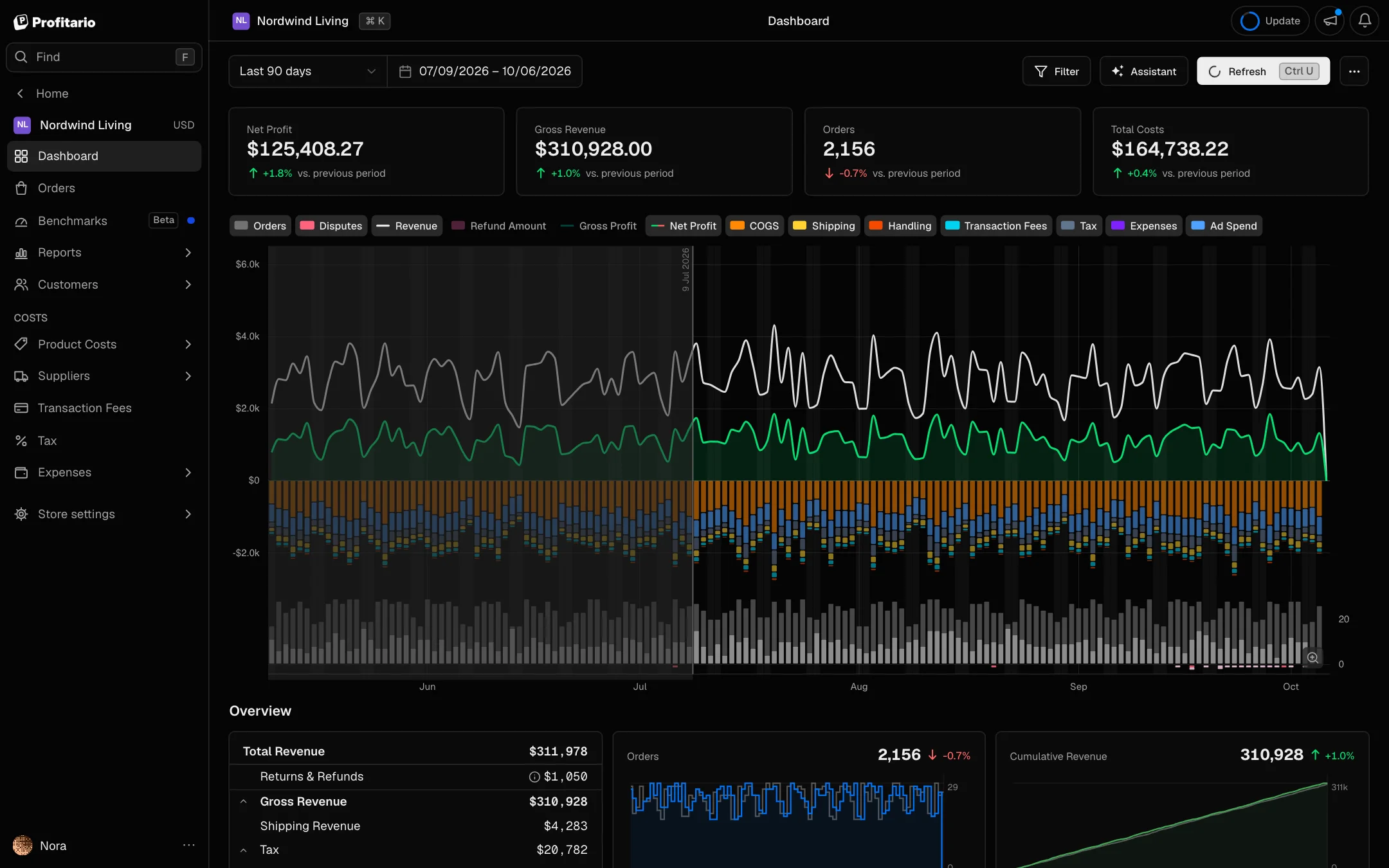The height and width of the screenshot is (868, 1389).
Task: Collapse the Gross Revenue row
Action: [x=244, y=802]
